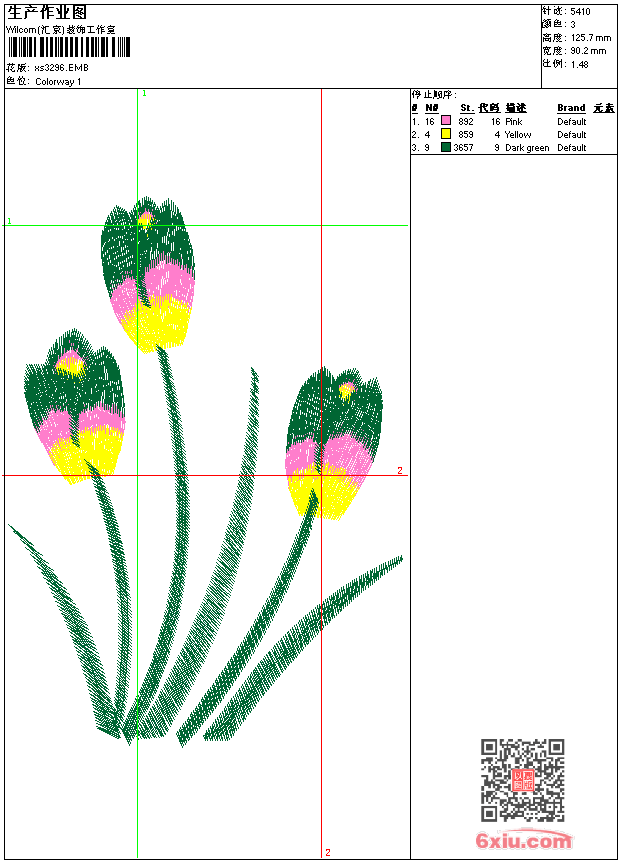The image size is (620, 860).
Task: Select the file name xs3296.EMB
Action: coord(61,68)
